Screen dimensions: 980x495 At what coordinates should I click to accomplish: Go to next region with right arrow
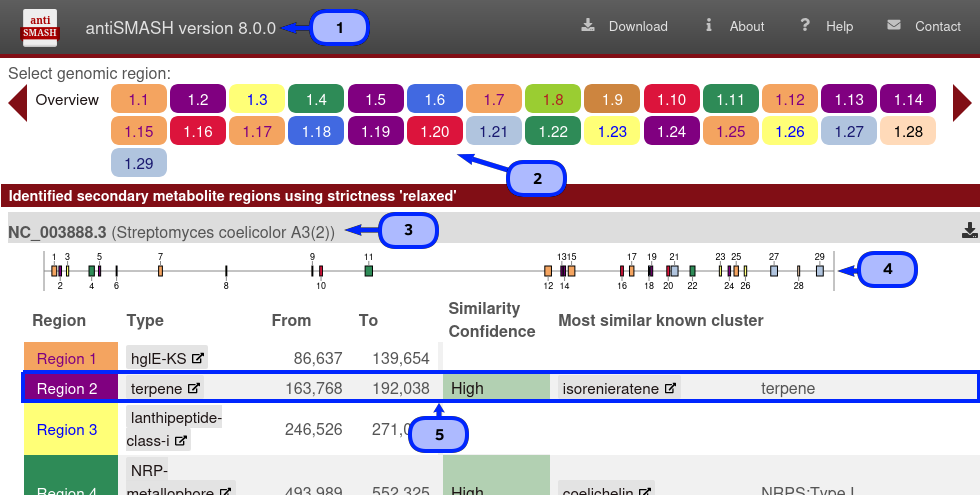point(962,103)
